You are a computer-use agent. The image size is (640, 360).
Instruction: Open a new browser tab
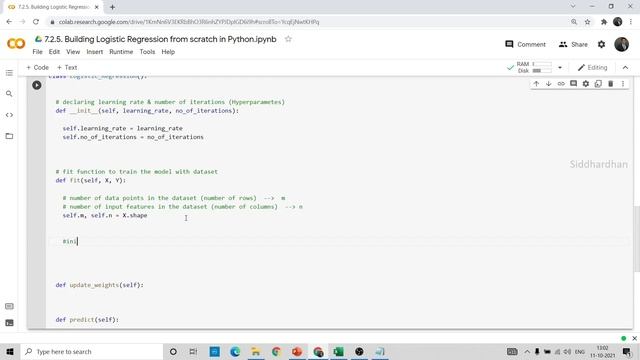coord(112,7)
